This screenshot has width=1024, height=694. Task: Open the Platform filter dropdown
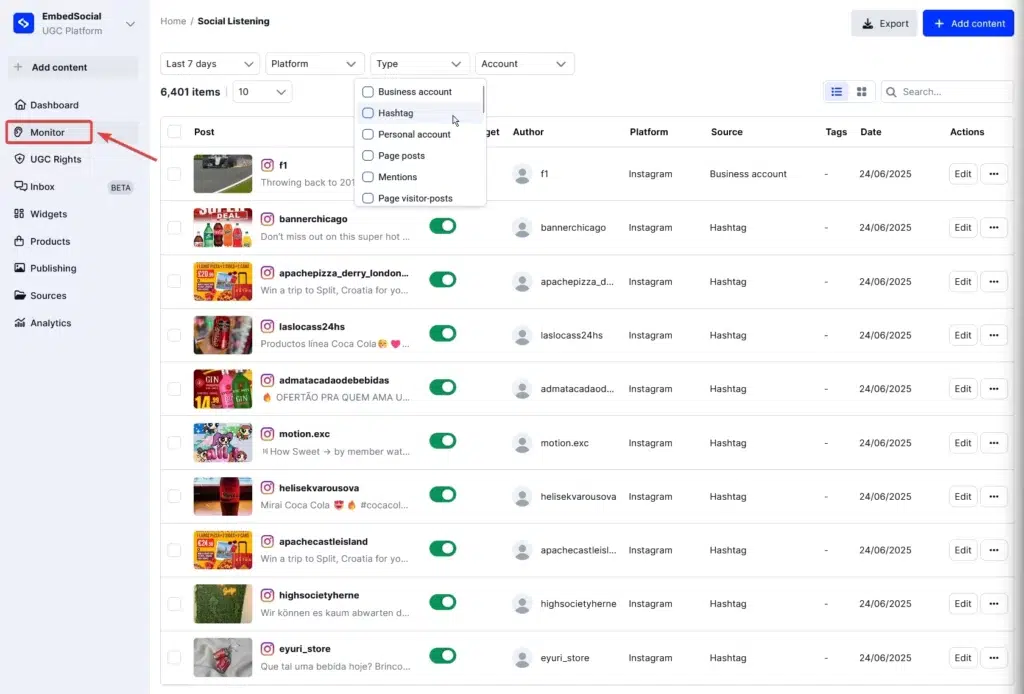pos(314,63)
